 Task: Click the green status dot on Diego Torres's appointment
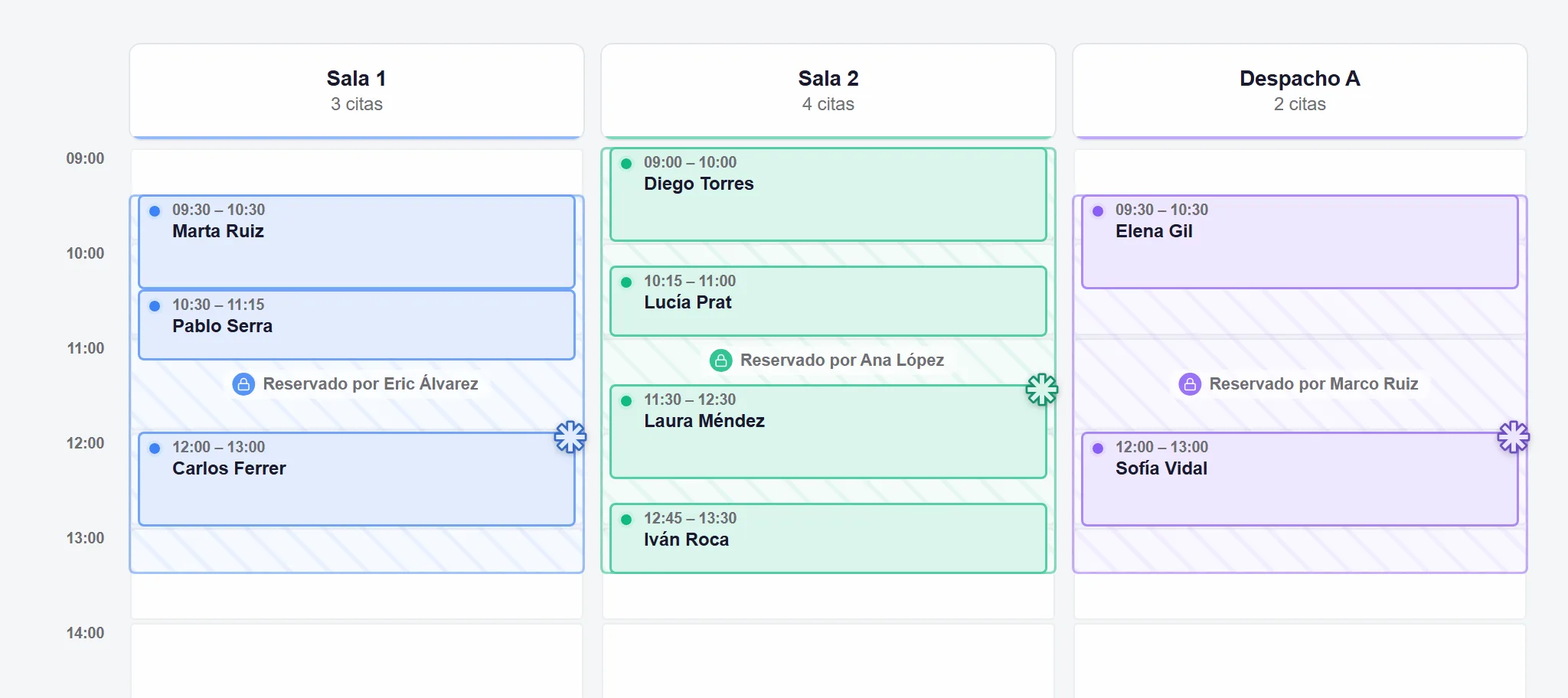click(x=626, y=164)
